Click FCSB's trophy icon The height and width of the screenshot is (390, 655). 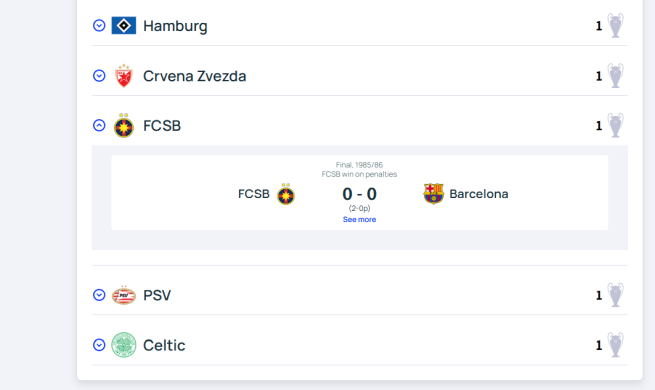(x=615, y=125)
